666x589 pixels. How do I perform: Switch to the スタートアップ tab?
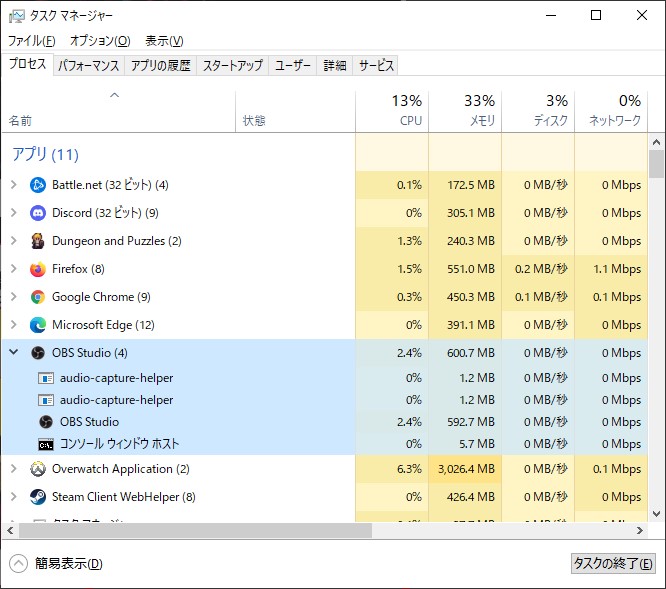pyautogui.click(x=232, y=65)
